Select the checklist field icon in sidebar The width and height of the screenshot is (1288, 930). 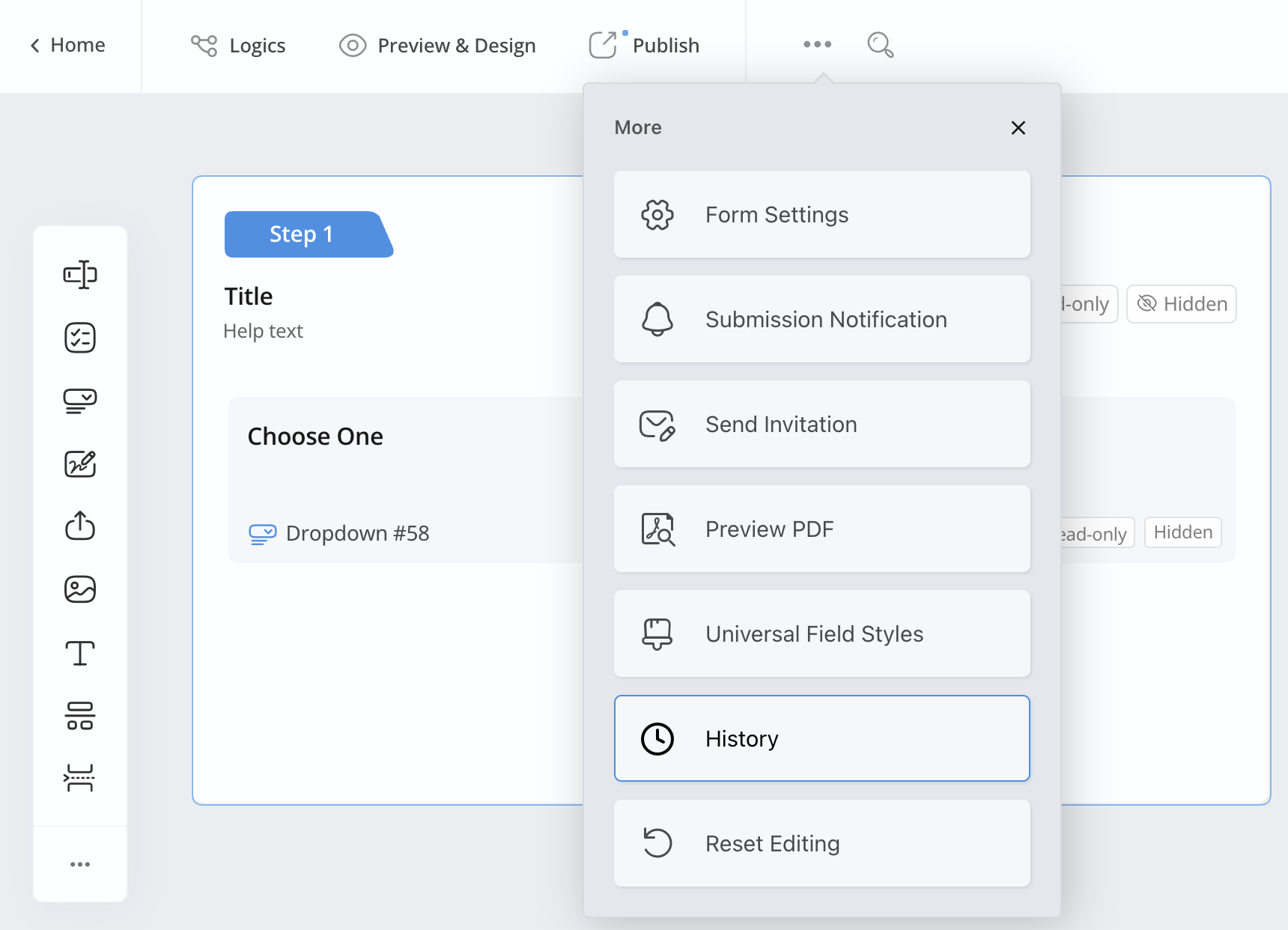coord(80,338)
